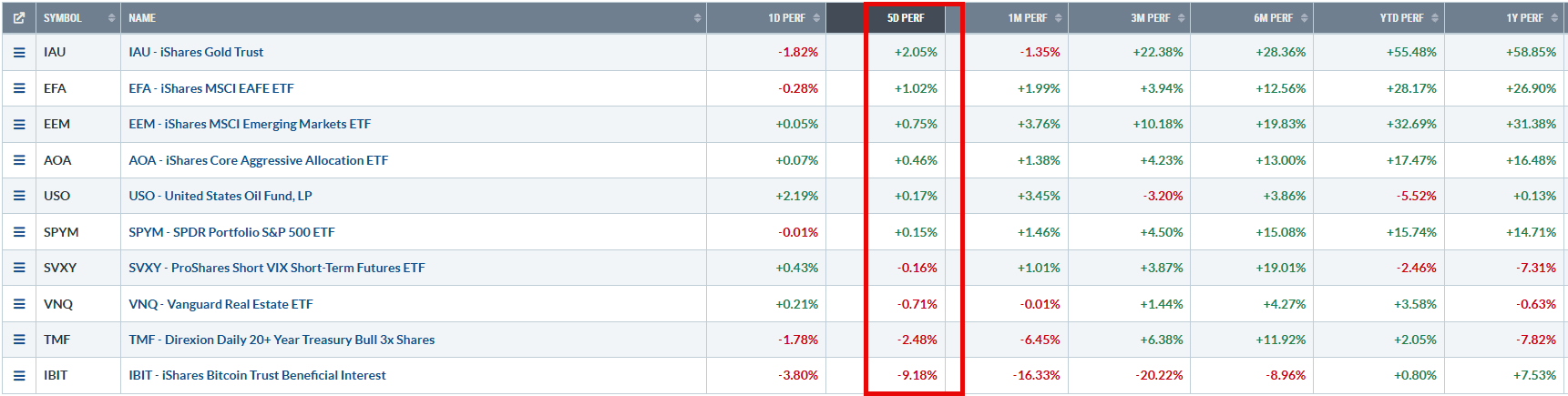Screen dimensions: 1568x396
Task: Open the row menu icon for EEM
Action: [19, 125]
